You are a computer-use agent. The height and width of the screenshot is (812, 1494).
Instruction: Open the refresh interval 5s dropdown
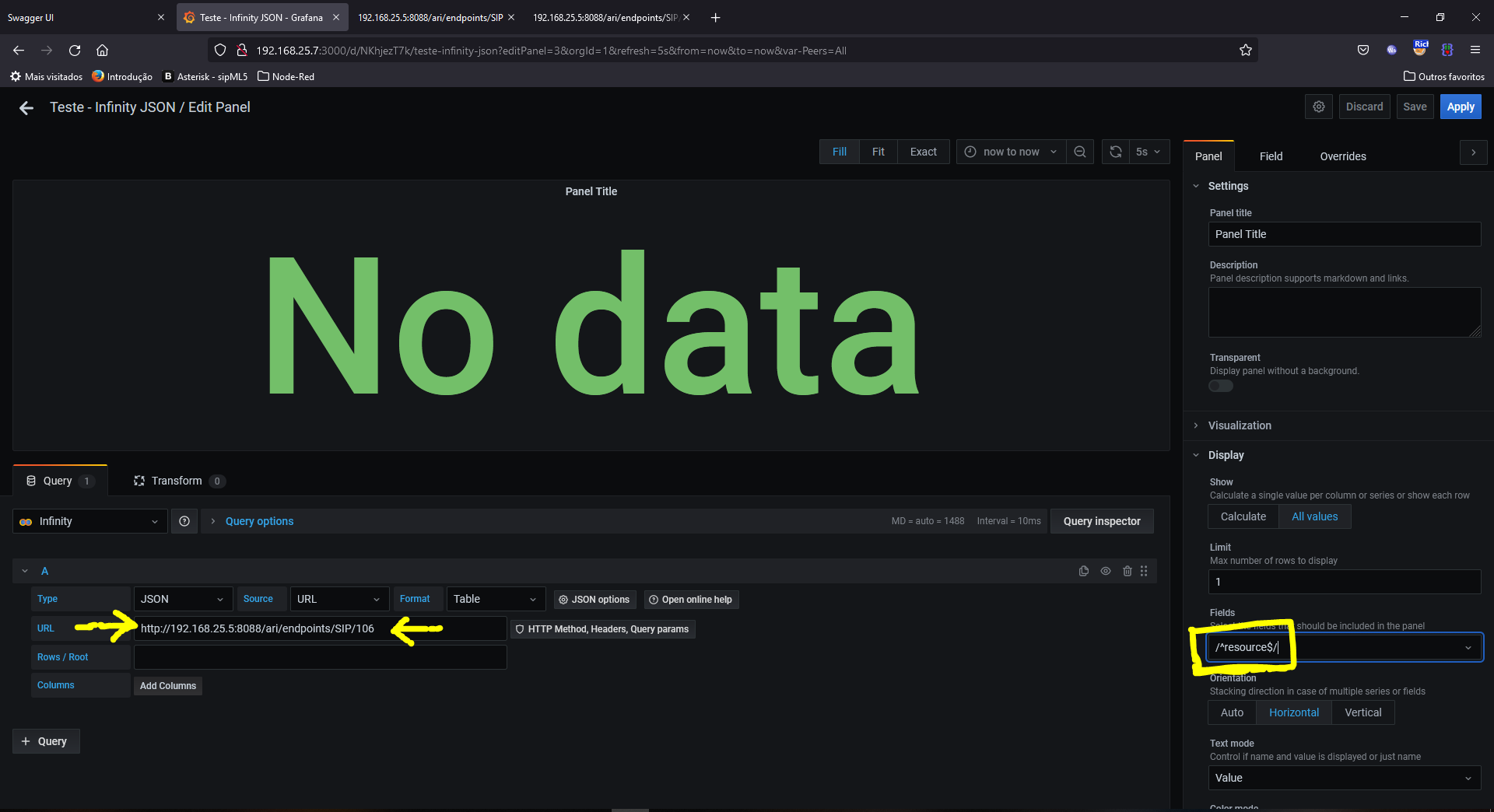pyautogui.click(x=1148, y=152)
